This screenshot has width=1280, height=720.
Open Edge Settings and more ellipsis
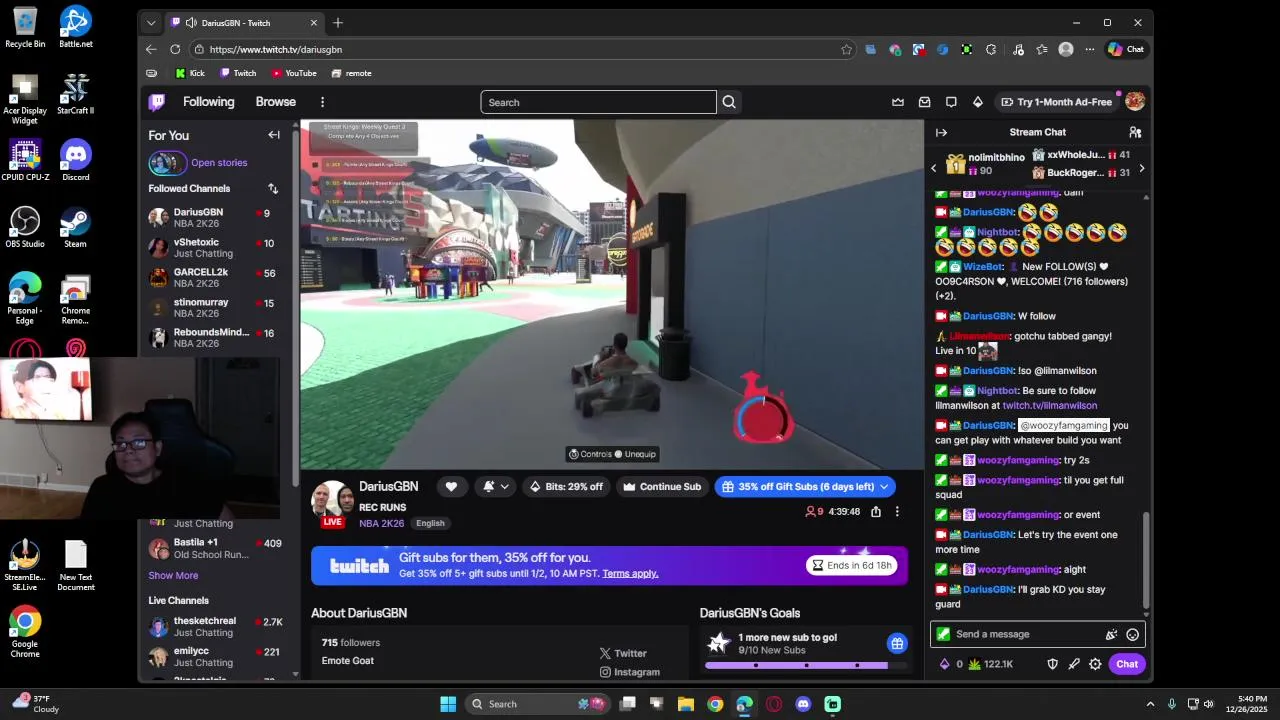point(1089,49)
